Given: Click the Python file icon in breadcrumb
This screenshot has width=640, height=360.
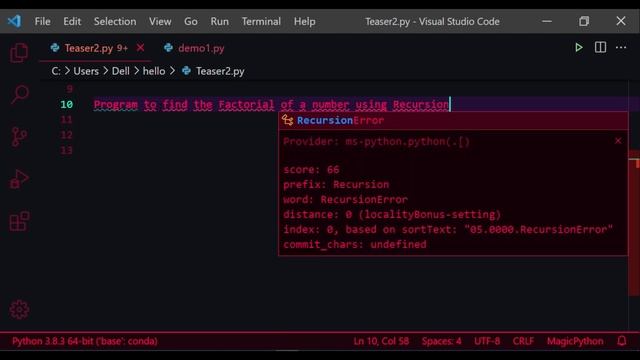Looking at the screenshot, I should tap(187, 71).
